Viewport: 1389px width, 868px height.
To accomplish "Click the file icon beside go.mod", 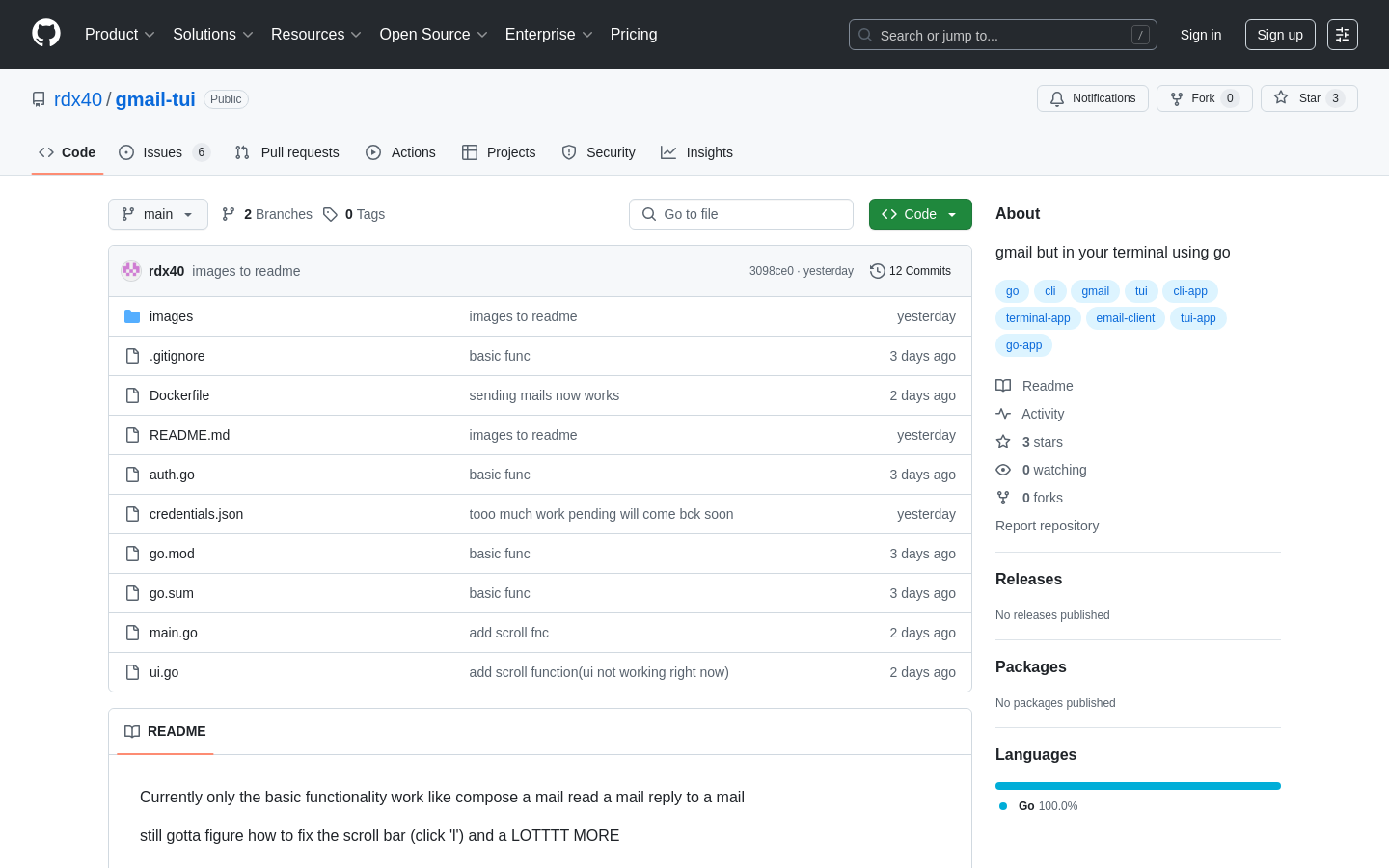I will coord(132,554).
